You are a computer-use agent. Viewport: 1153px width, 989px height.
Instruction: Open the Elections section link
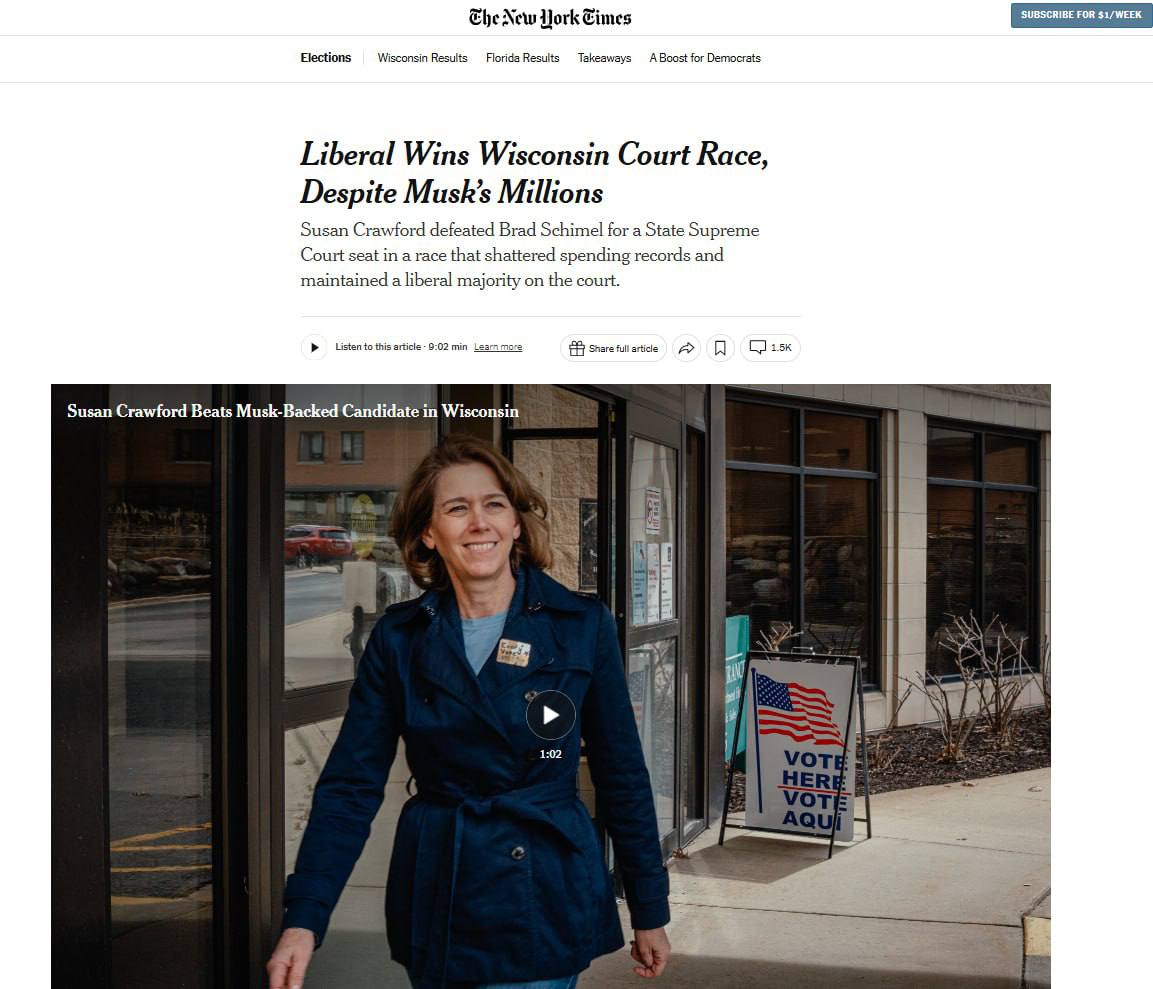[326, 57]
